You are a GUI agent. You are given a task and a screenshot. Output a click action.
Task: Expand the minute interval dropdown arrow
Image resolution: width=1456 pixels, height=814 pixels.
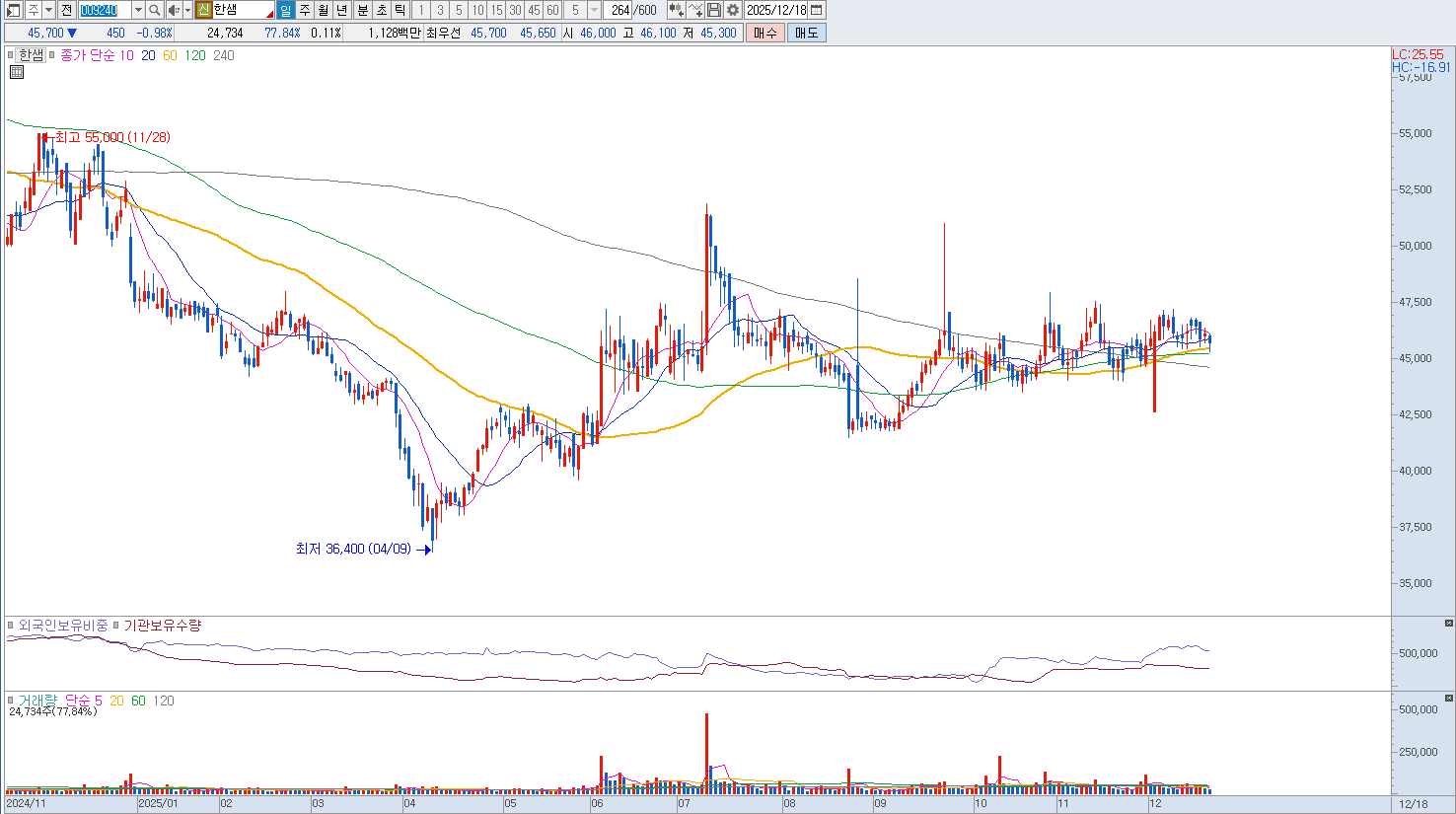[x=594, y=10]
